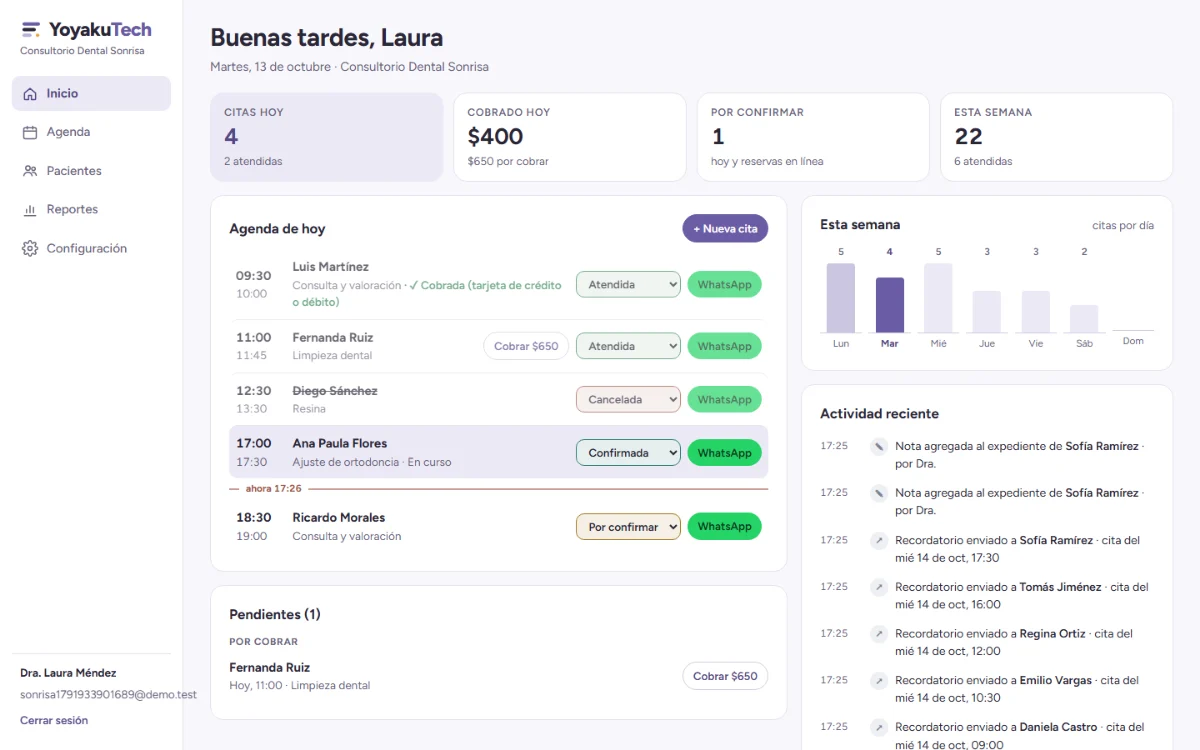Click the reminder icon for Emilio Vargas
The height and width of the screenshot is (750, 1200).
click(879, 681)
